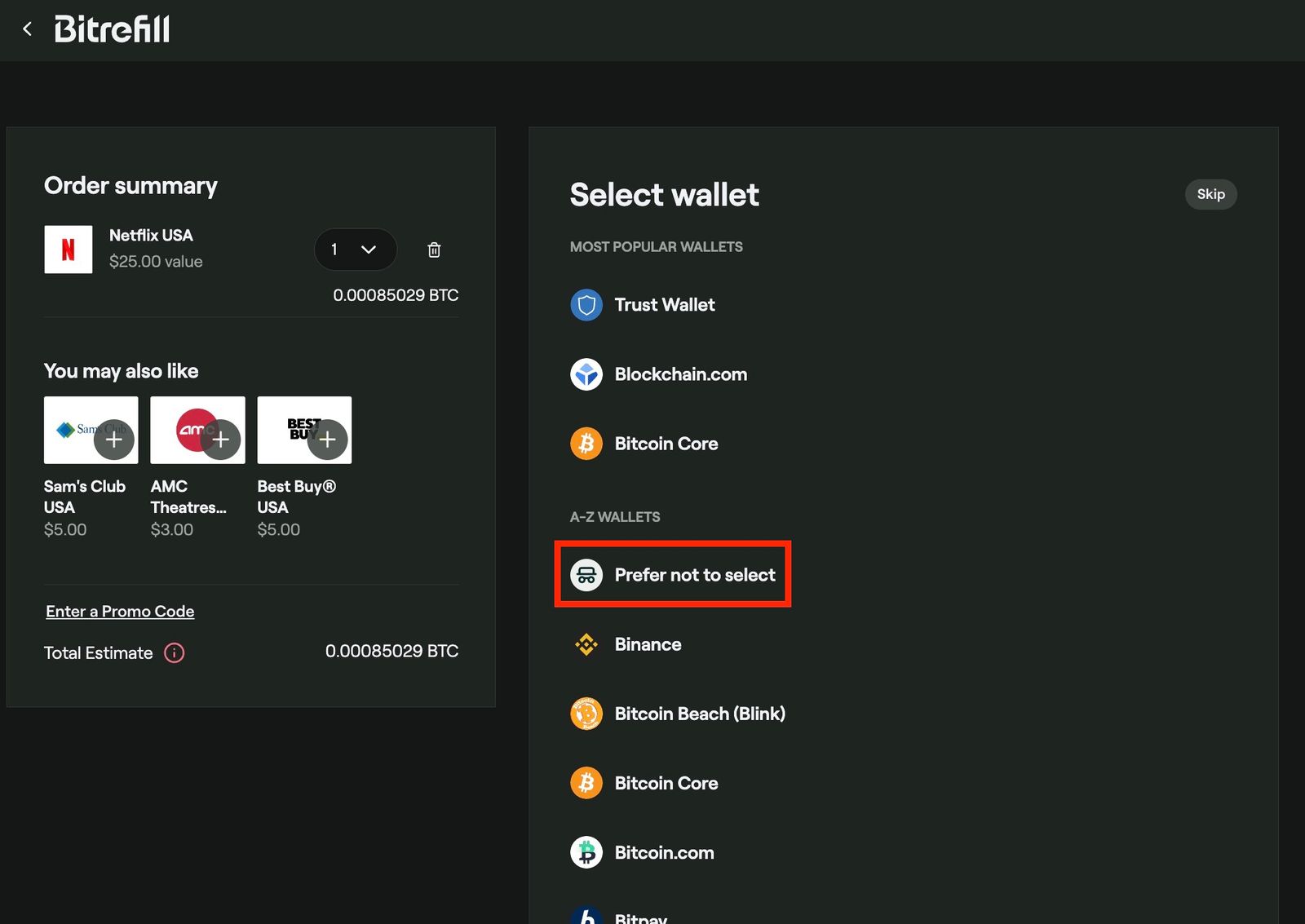Open Enter a Promo Code

(x=119, y=611)
